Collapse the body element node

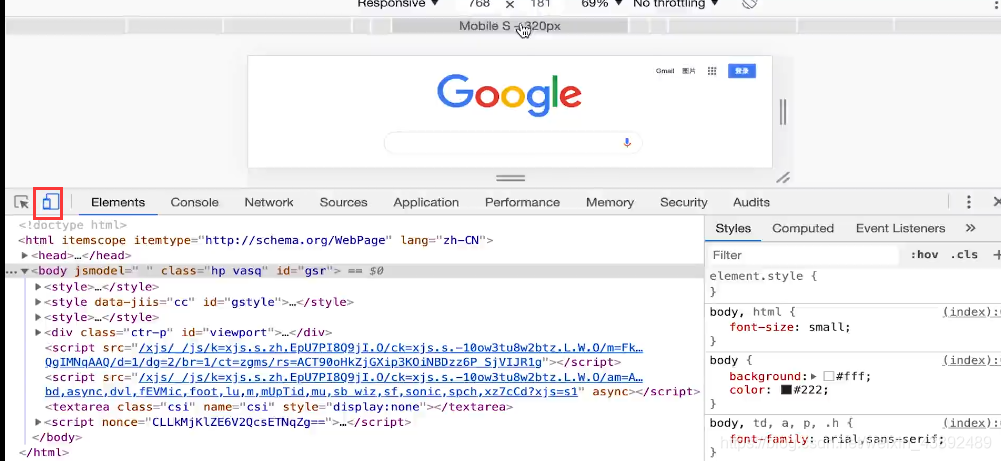pyautogui.click(x=25, y=271)
